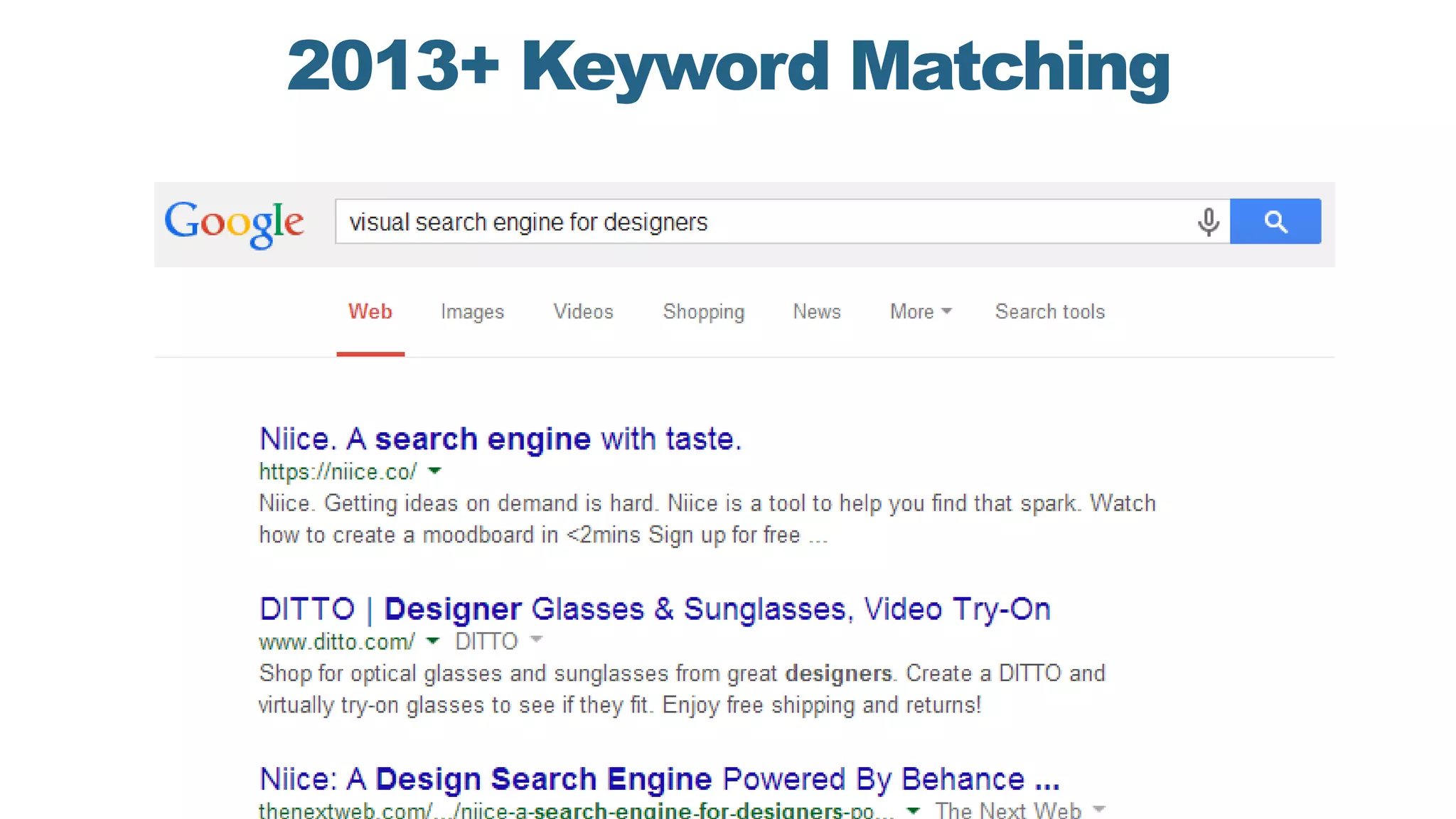Click the thenextweb.com result URL text
Viewport: 1456px width, 819px height.
[x=577, y=810]
